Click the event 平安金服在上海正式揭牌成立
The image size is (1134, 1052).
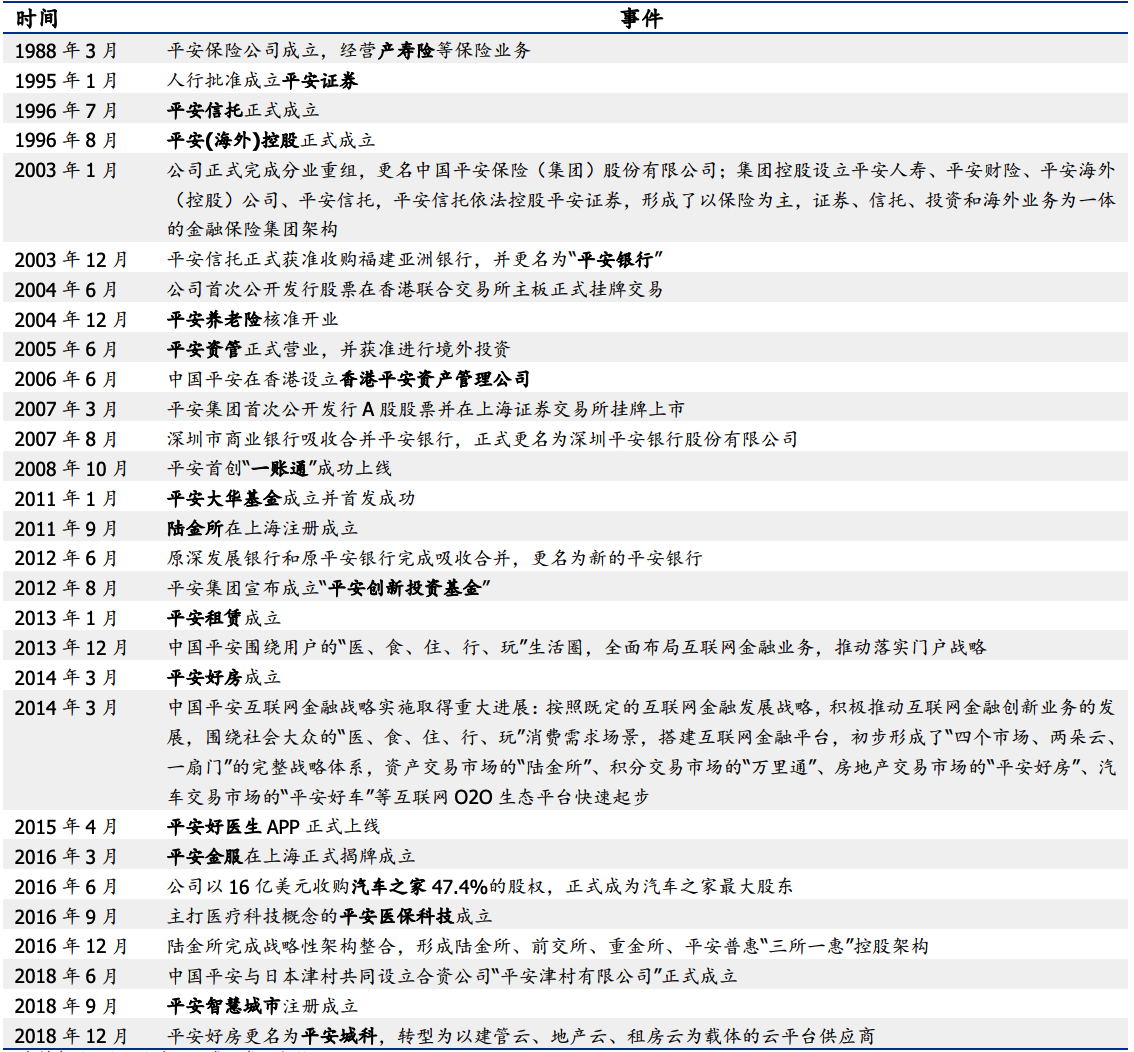click(x=291, y=857)
